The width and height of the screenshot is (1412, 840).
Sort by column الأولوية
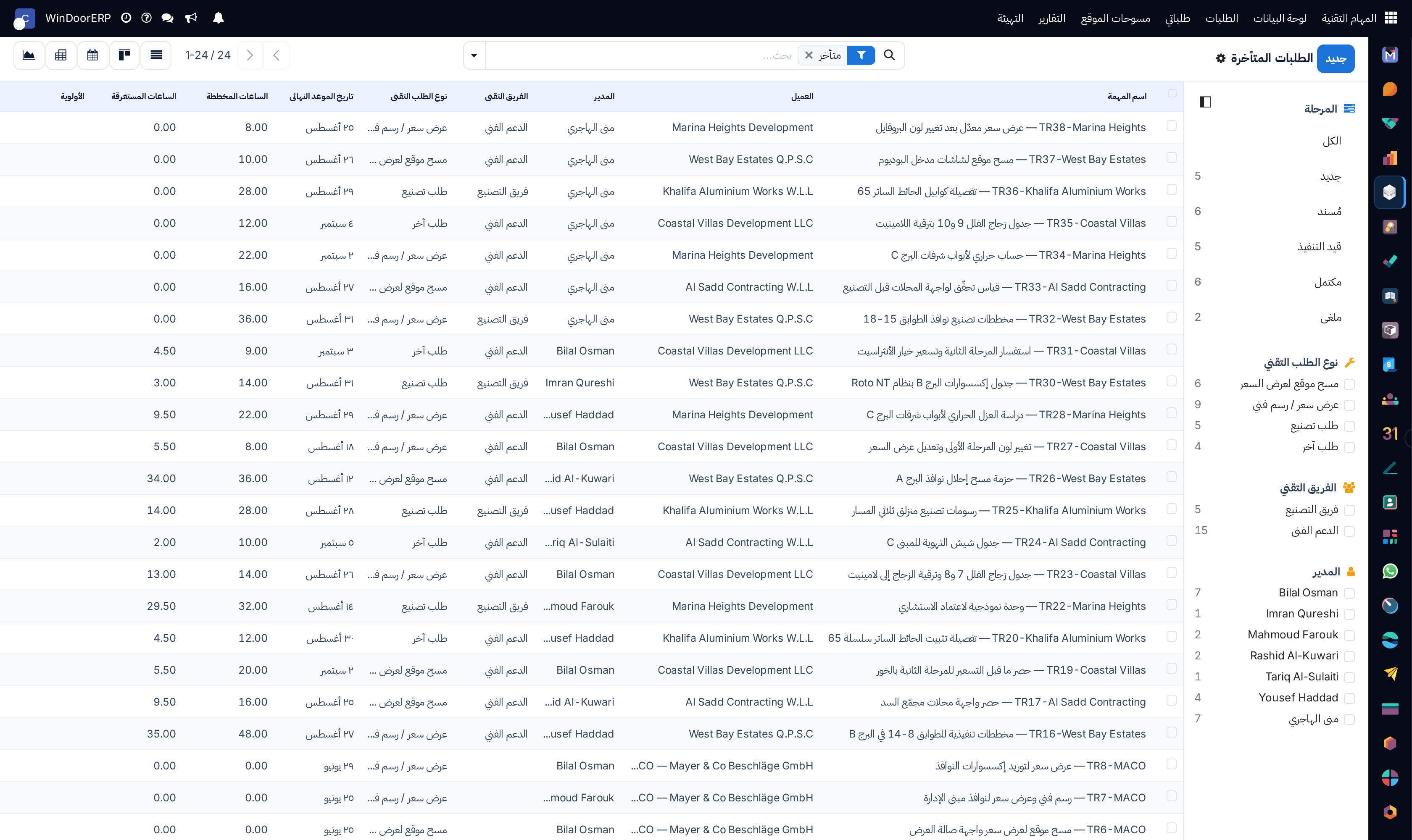(x=73, y=96)
